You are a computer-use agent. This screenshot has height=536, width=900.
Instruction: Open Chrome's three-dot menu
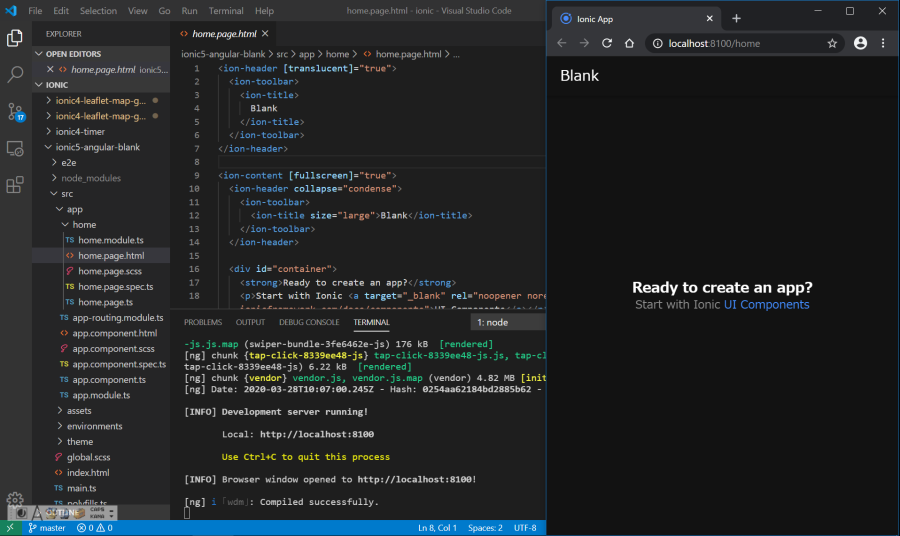click(883, 43)
